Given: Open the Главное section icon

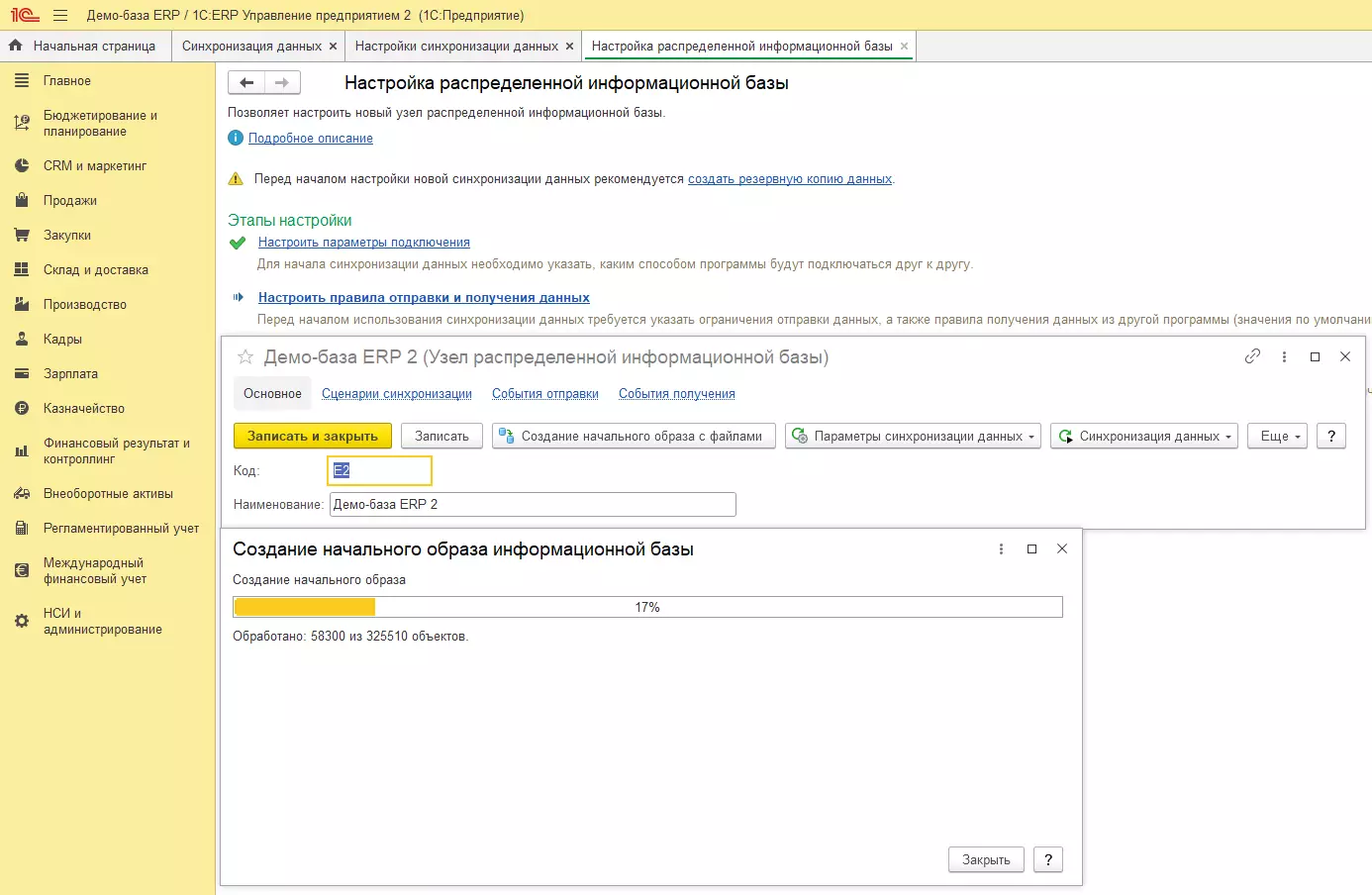Looking at the screenshot, I should tap(22, 81).
